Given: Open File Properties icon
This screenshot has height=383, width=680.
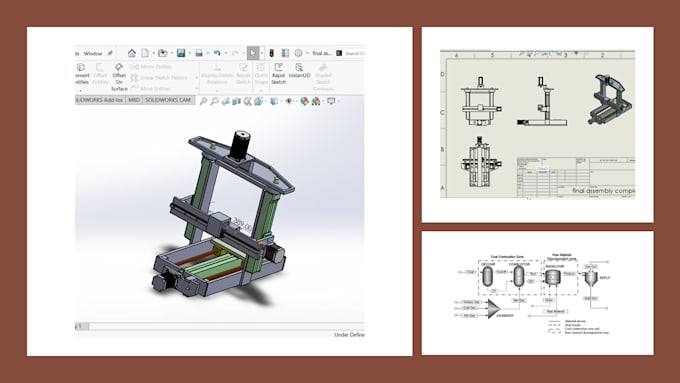Looking at the screenshot, I should click(x=285, y=53).
